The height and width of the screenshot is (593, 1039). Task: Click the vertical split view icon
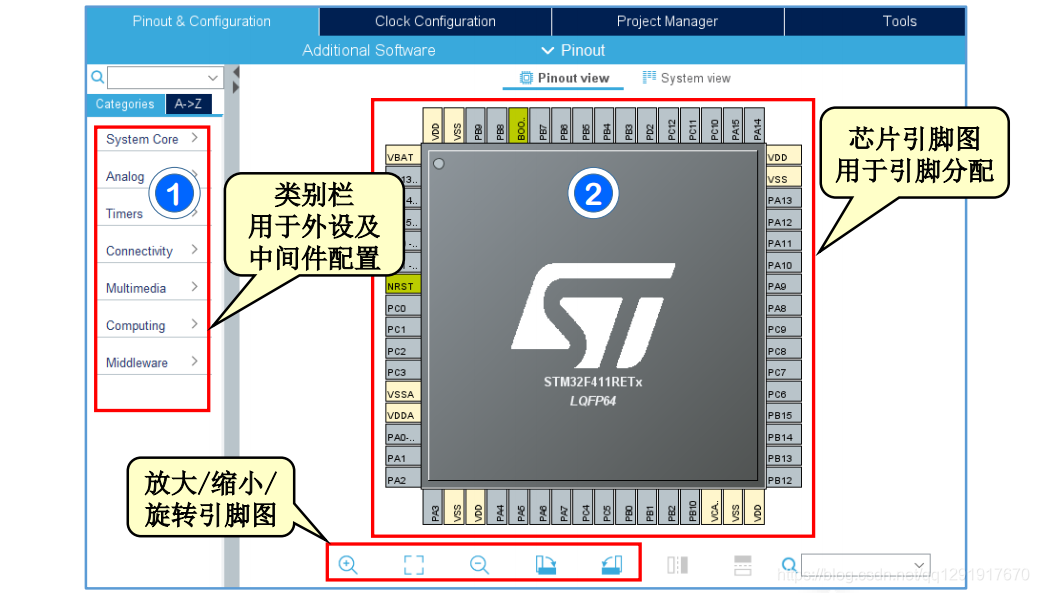pos(677,565)
